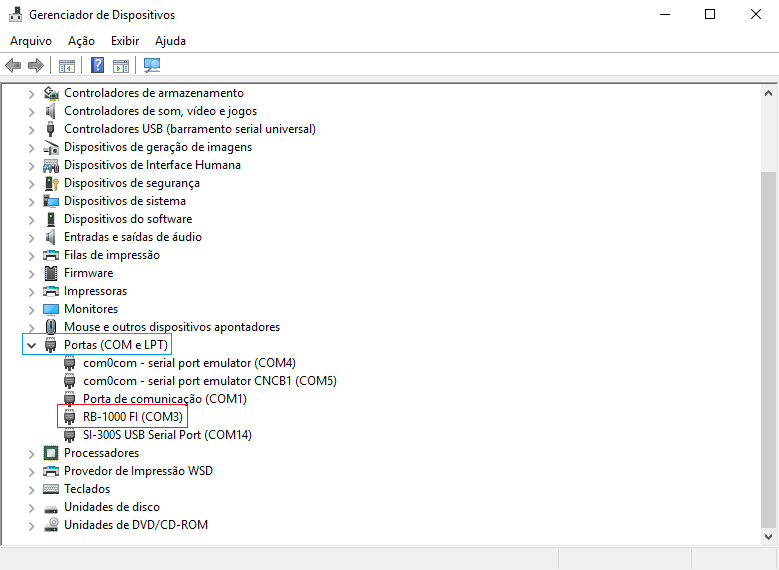Click the Monitores monitor icon

click(x=51, y=309)
